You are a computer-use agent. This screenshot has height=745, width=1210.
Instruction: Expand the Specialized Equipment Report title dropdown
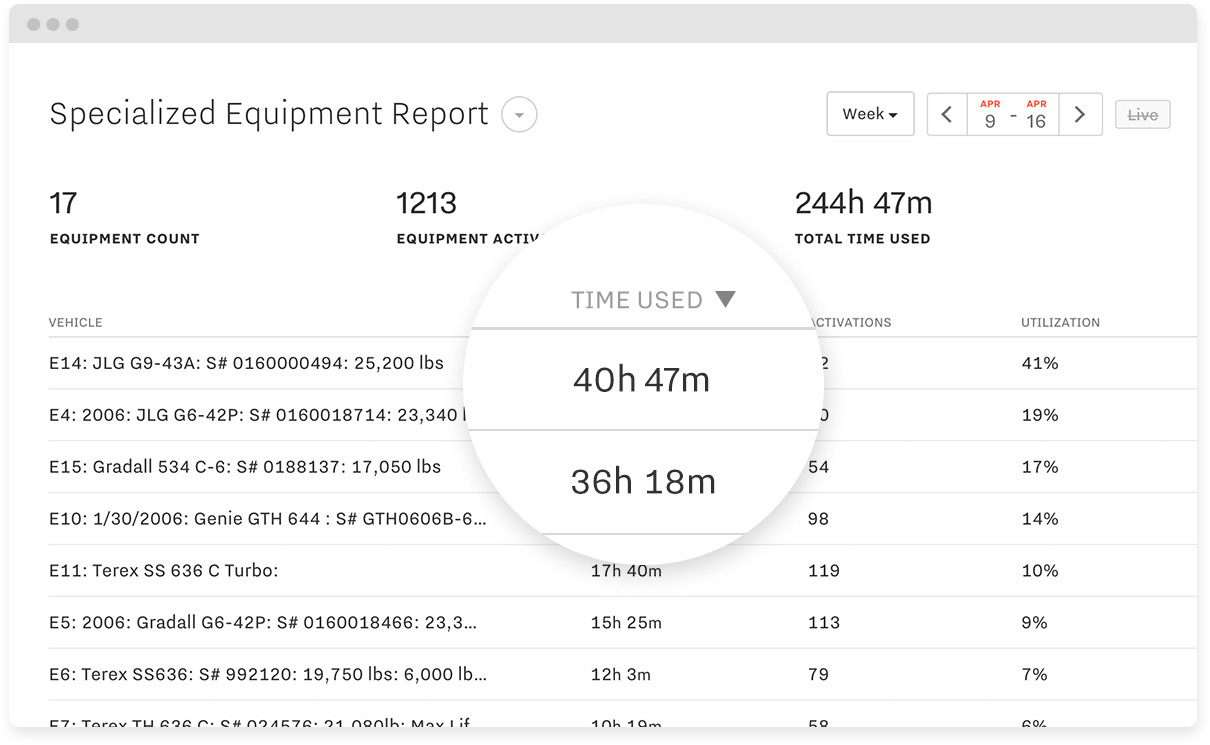pos(518,115)
